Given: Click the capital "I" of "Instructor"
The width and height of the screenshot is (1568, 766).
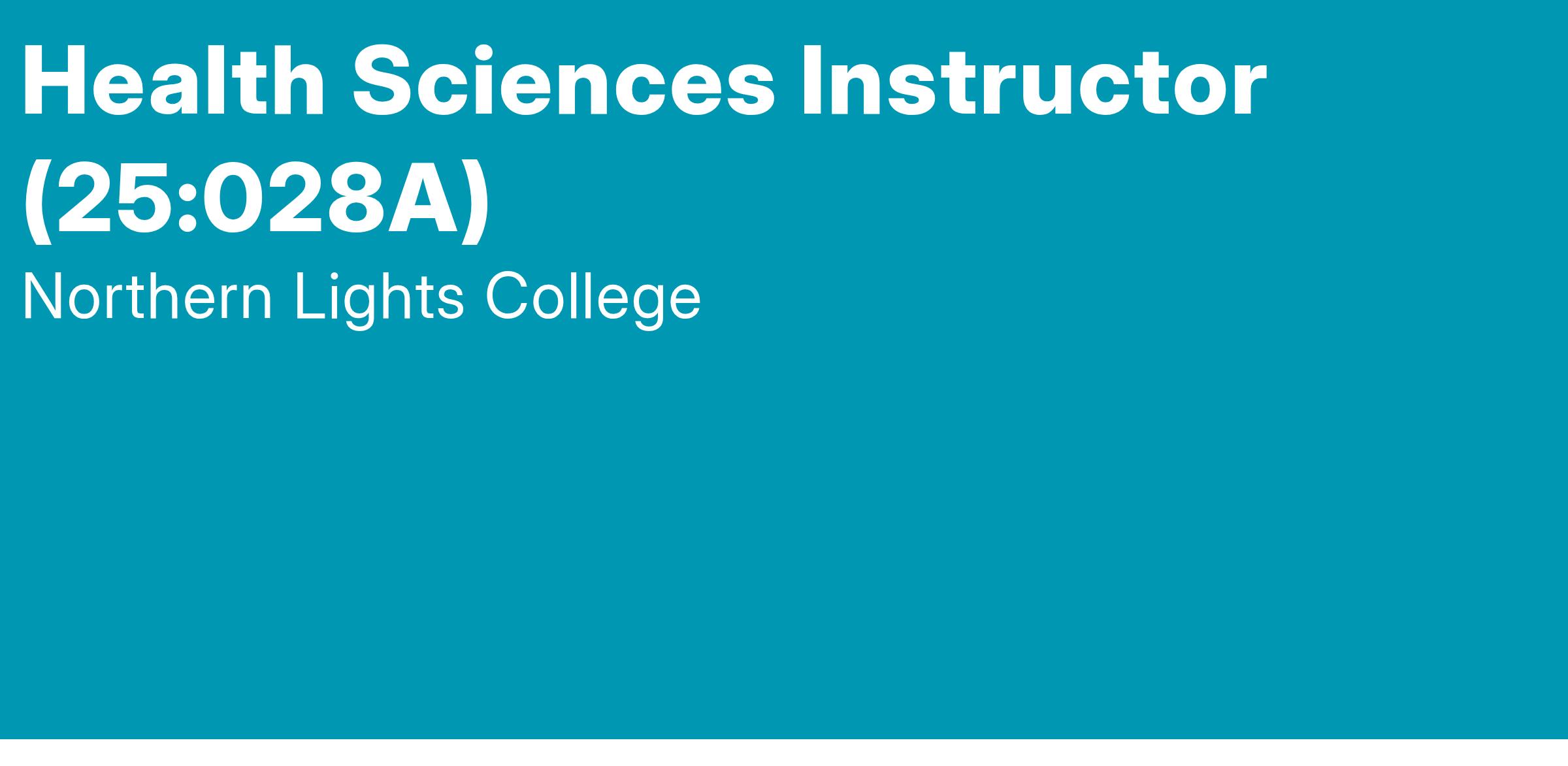Looking at the screenshot, I should point(812,83).
